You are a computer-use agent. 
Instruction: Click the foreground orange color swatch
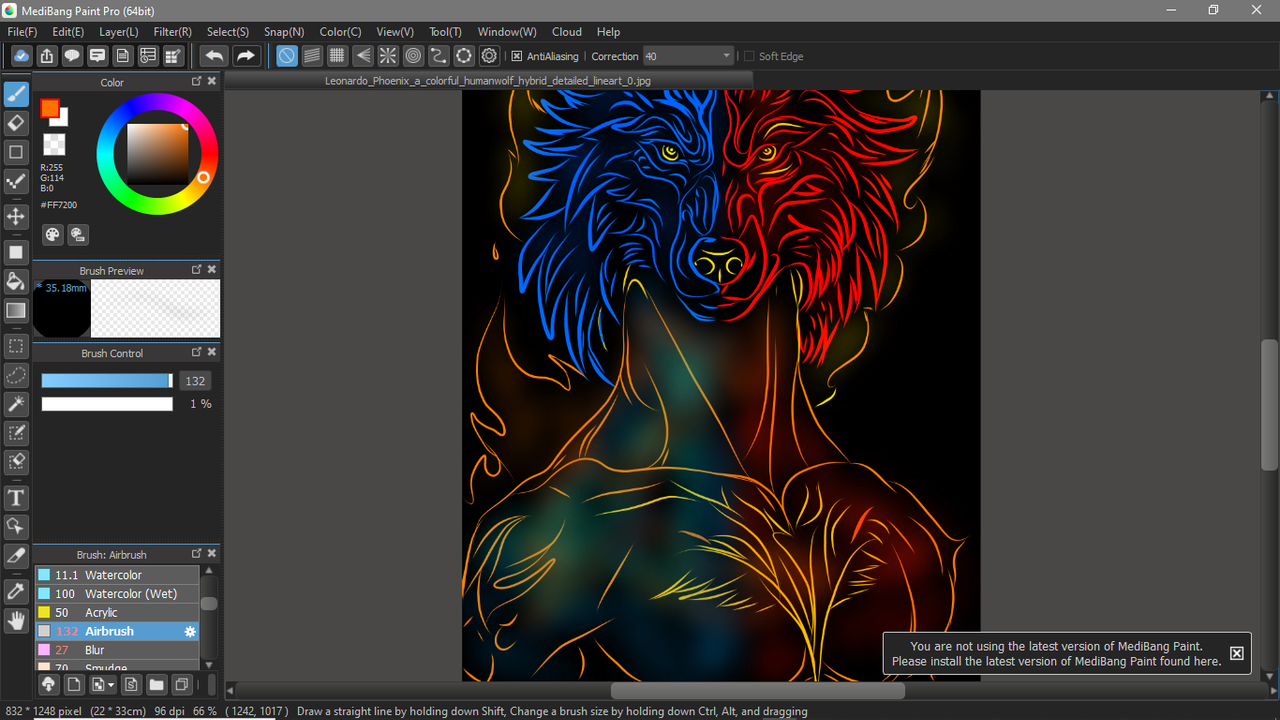[49, 108]
